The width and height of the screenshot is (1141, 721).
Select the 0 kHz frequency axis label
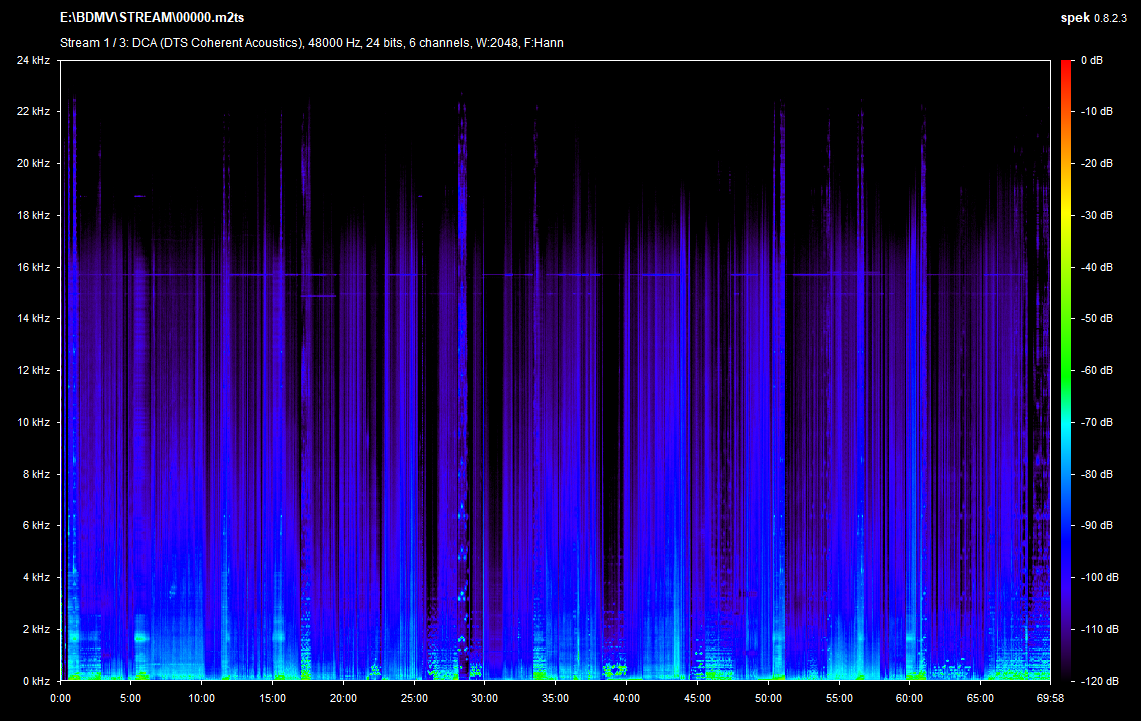(35, 681)
